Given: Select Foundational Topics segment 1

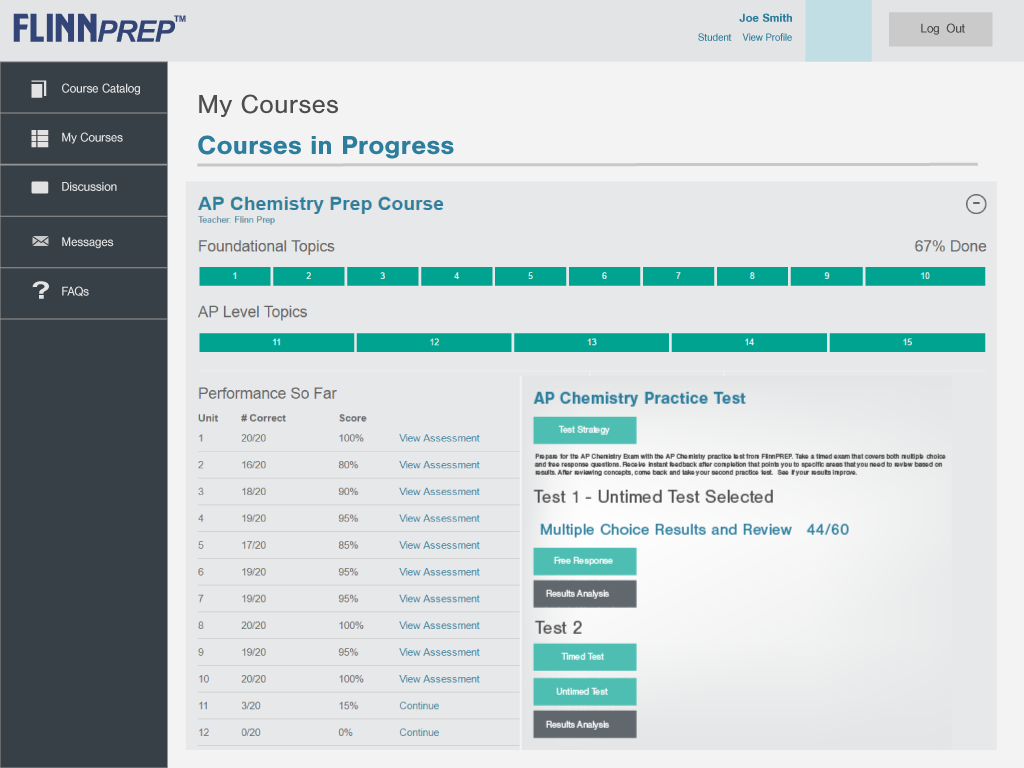Looking at the screenshot, I should tap(234, 276).
